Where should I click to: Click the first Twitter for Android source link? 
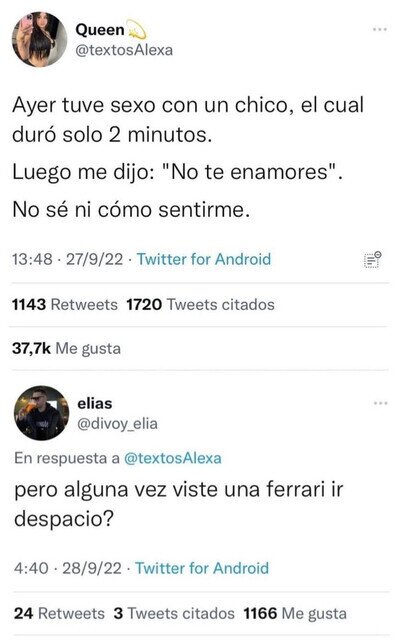[x=204, y=259]
